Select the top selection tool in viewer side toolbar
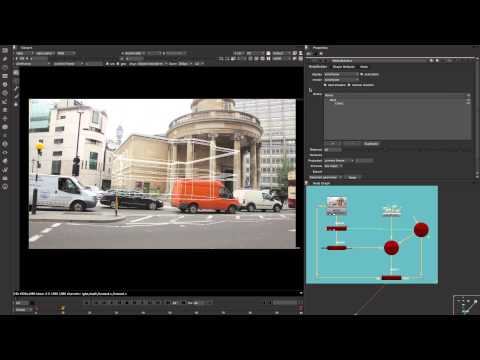The image size is (480, 360). pyautogui.click(x=16, y=72)
